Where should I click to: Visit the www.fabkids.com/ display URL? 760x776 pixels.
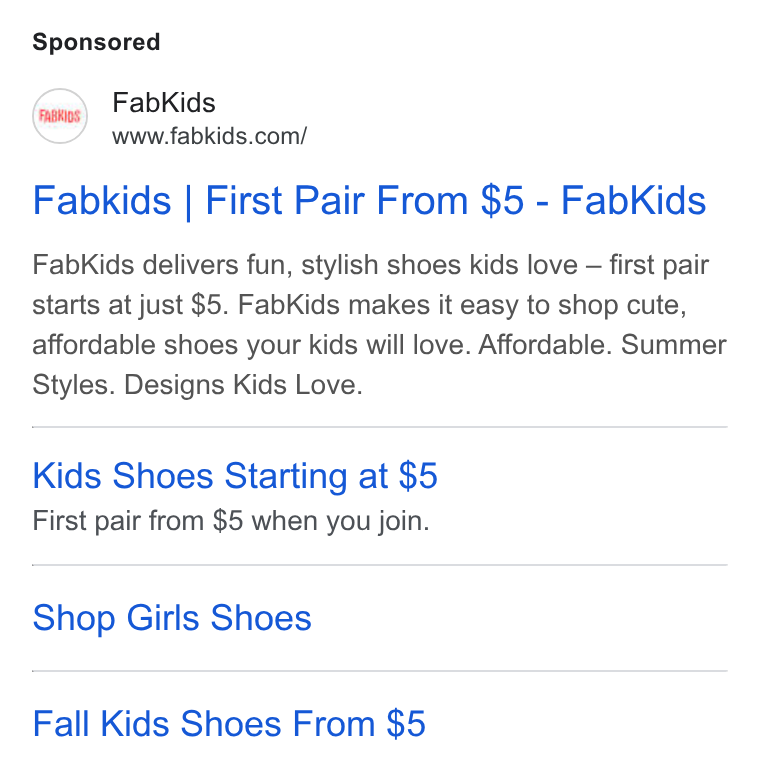pyautogui.click(x=209, y=136)
